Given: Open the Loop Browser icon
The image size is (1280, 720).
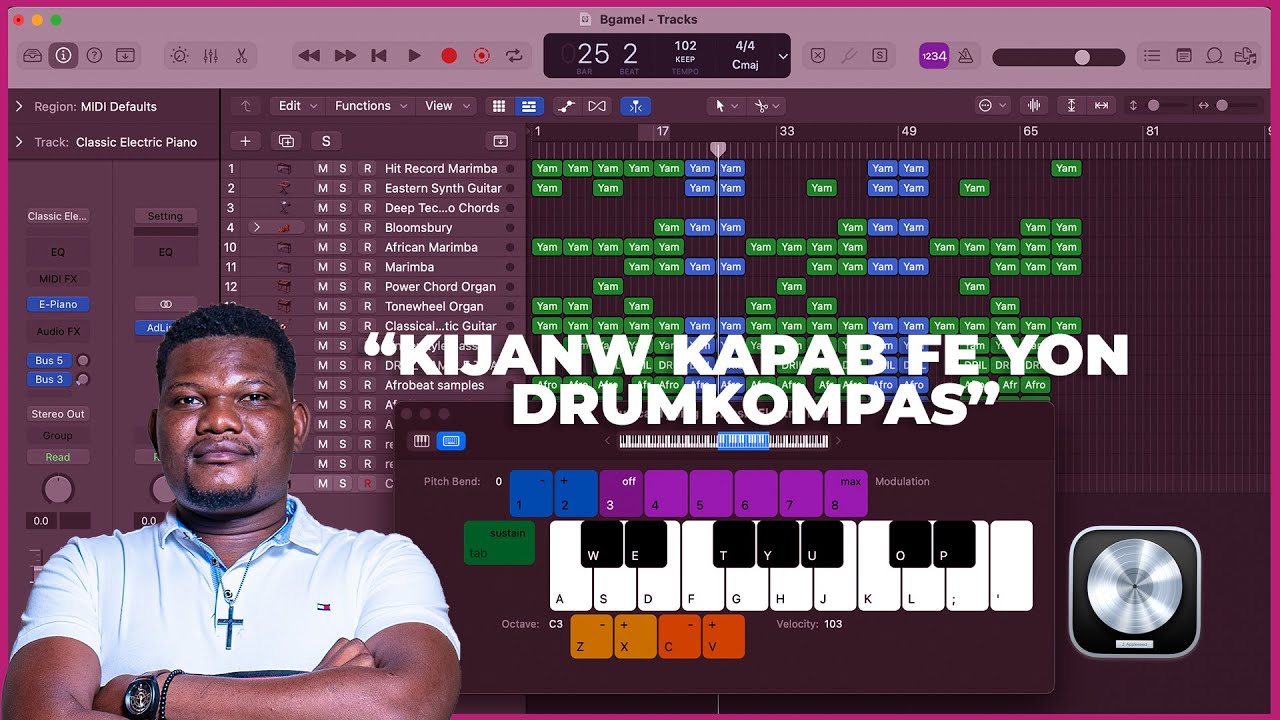Looking at the screenshot, I should click(1214, 56).
